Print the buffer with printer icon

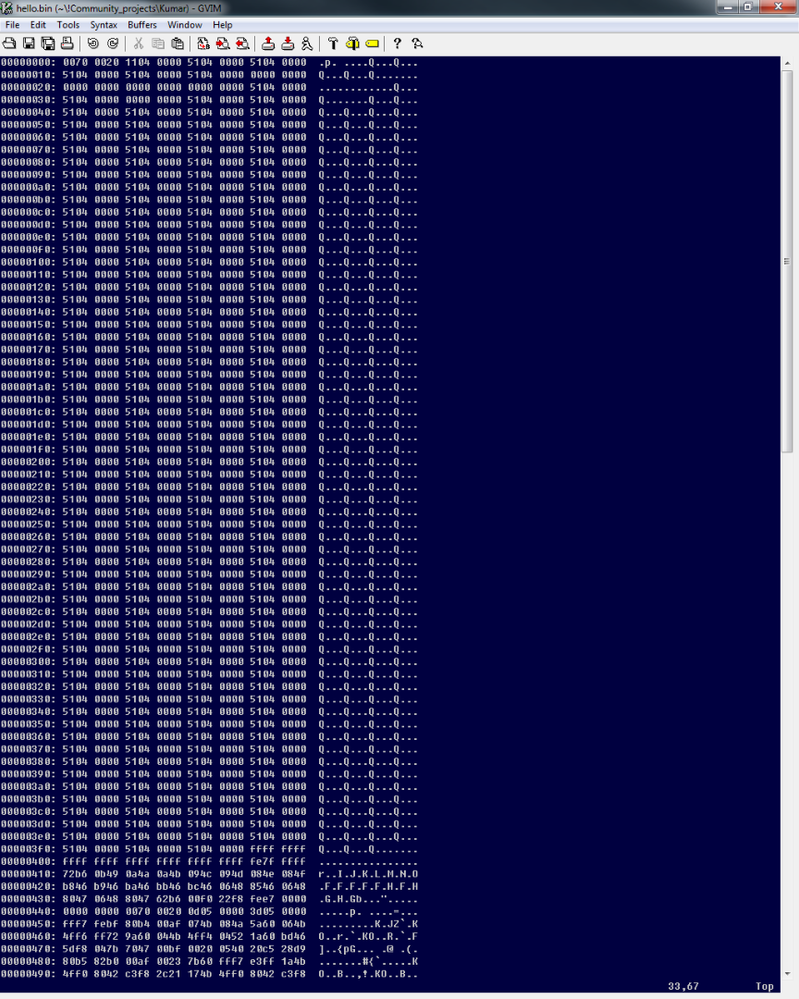pos(67,43)
